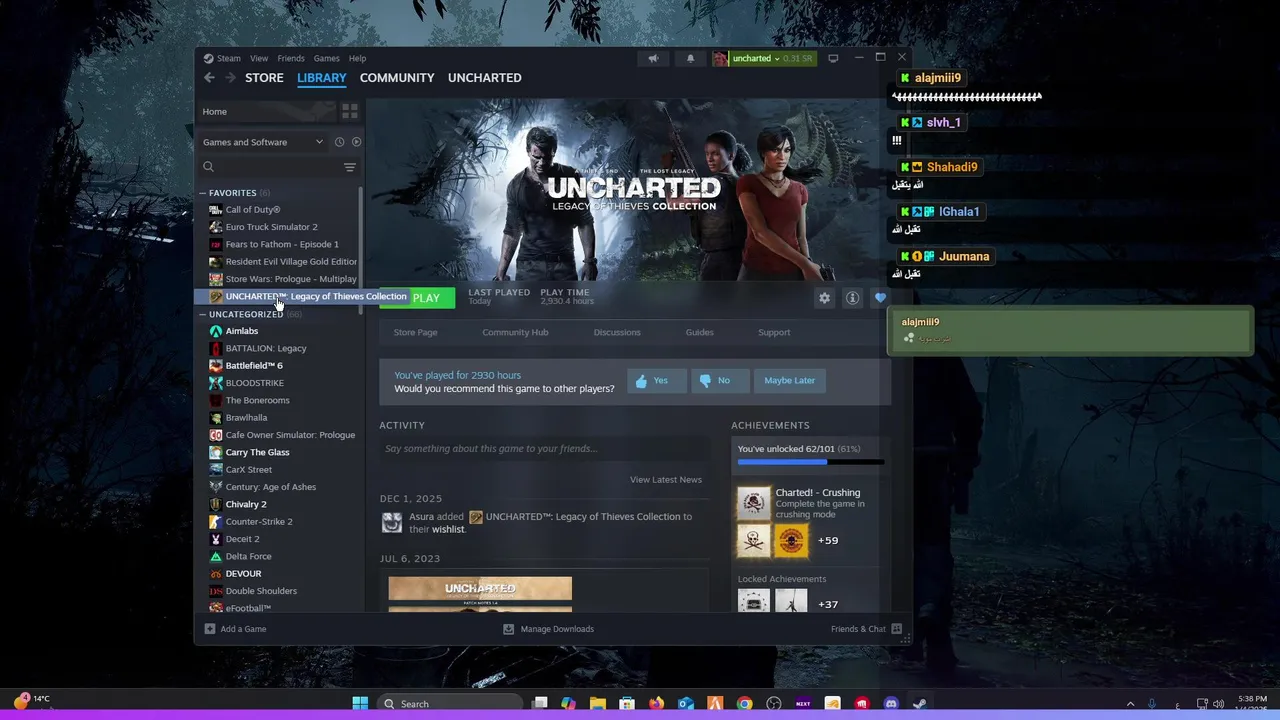Click the game list scrollbar
Image resolution: width=1280 pixels, height=720 pixels.
360,252
